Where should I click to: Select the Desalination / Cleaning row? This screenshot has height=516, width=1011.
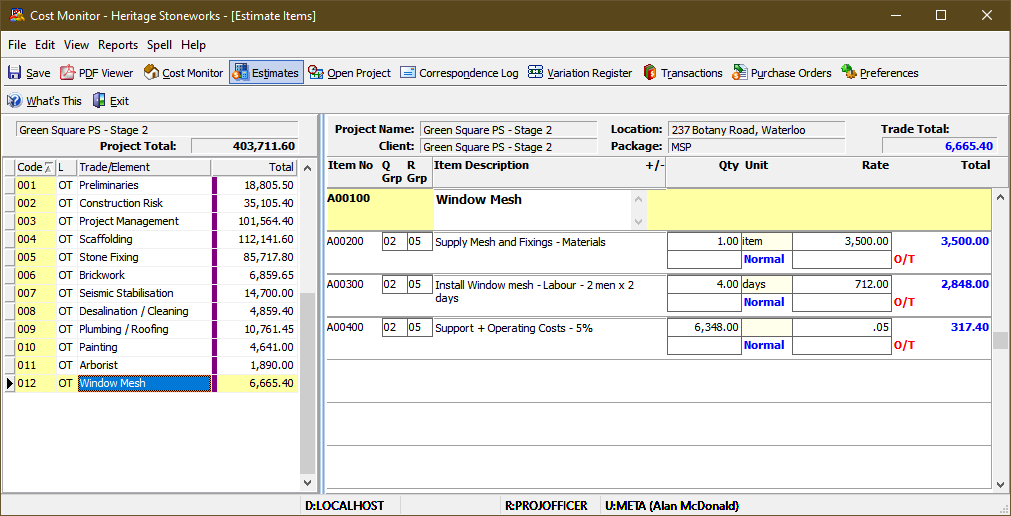(x=150, y=311)
